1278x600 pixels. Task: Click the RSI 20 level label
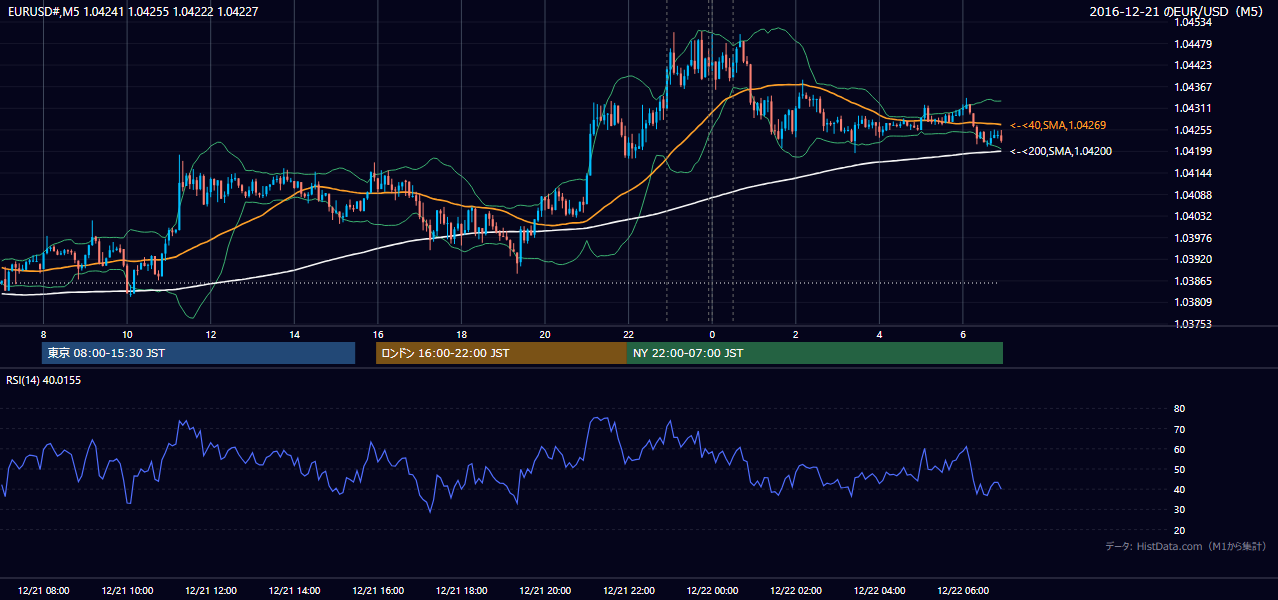(x=1179, y=530)
